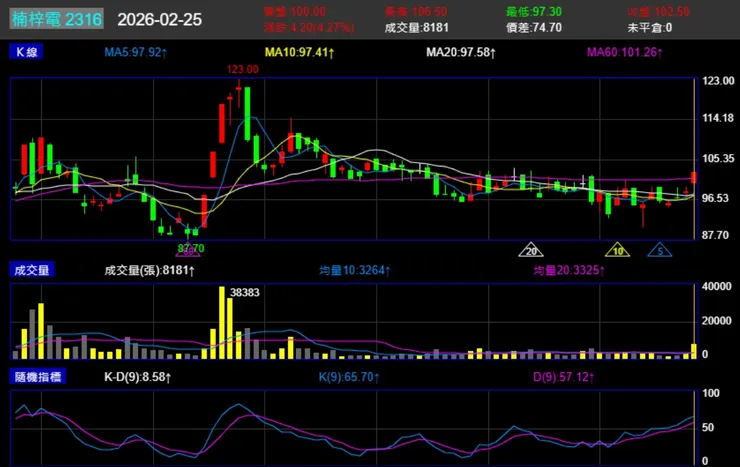Click the 收盤 102.50 value
Screen dimensions: 740x467
point(659,11)
